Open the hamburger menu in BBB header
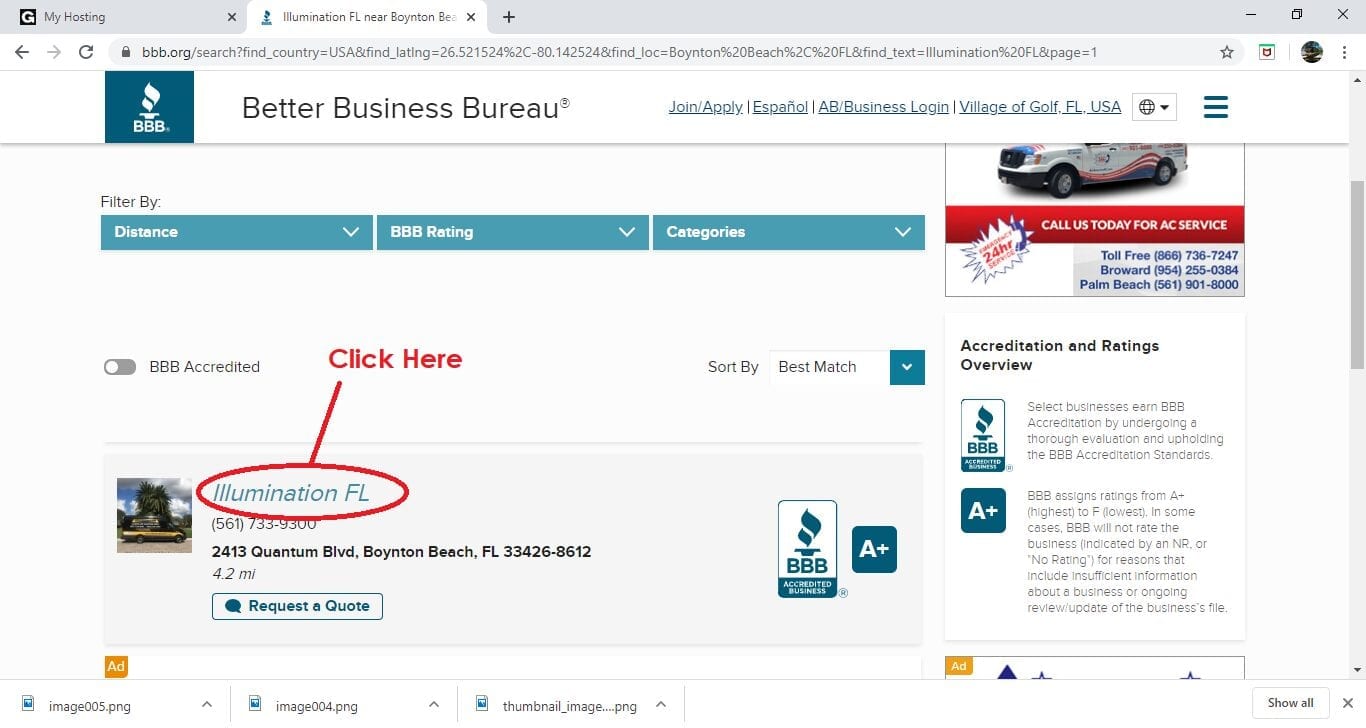 tap(1215, 107)
